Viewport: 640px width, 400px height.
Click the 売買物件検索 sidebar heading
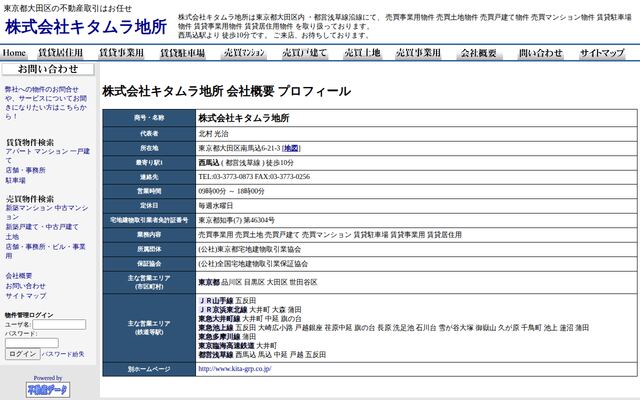coord(30,199)
